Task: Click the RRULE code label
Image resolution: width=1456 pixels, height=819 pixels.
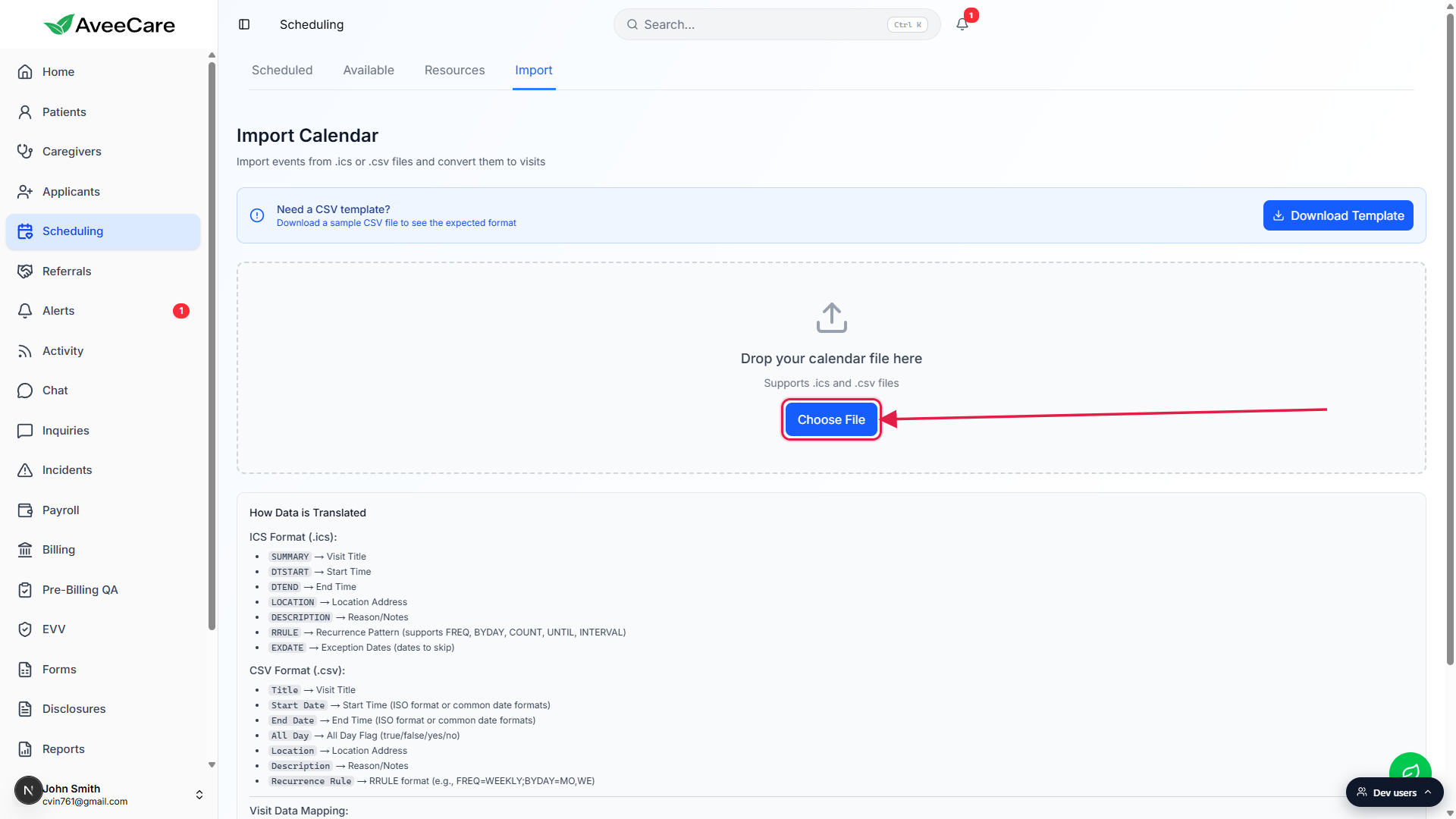Action: 285,632
